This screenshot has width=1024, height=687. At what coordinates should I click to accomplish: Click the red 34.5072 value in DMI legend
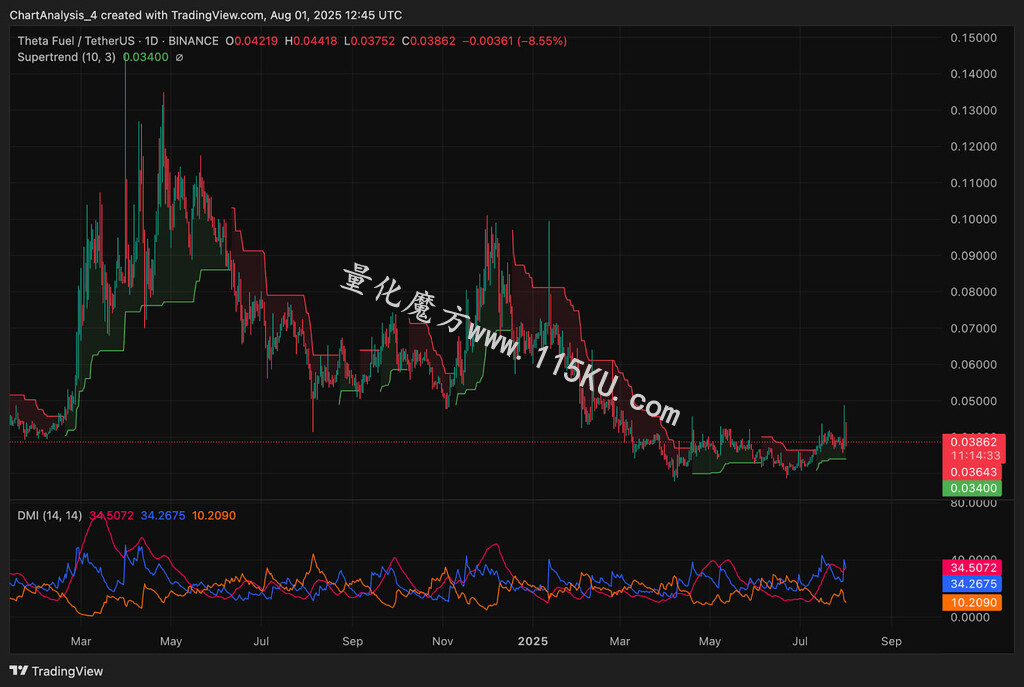point(111,515)
